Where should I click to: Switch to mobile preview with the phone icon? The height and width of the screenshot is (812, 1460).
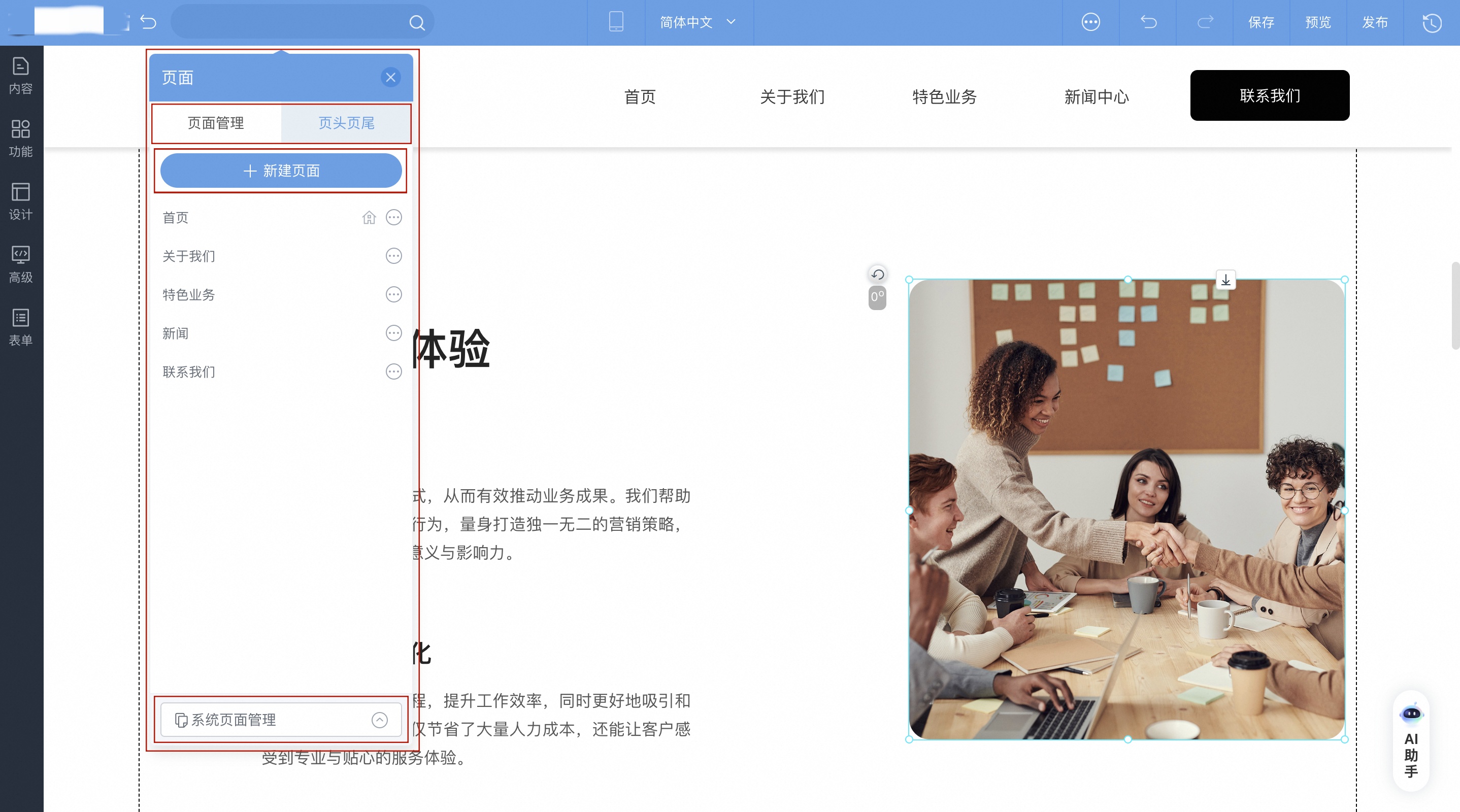pyautogui.click(x=615, y=22)
